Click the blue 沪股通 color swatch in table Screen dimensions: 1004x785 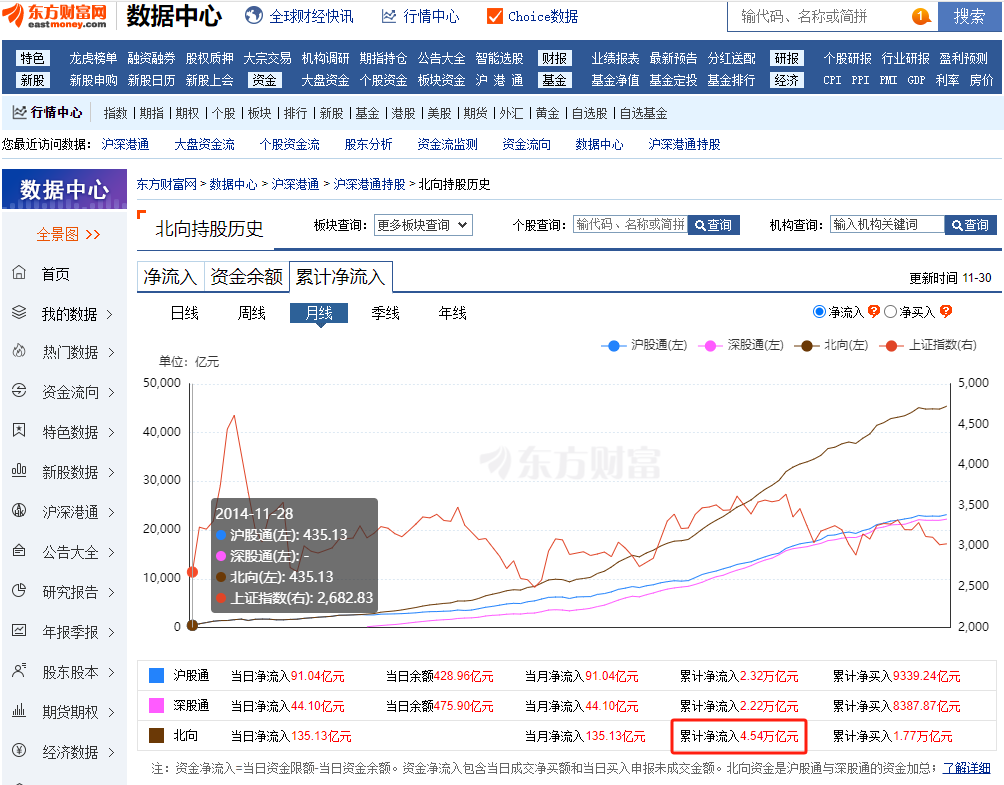click(156, 675)
